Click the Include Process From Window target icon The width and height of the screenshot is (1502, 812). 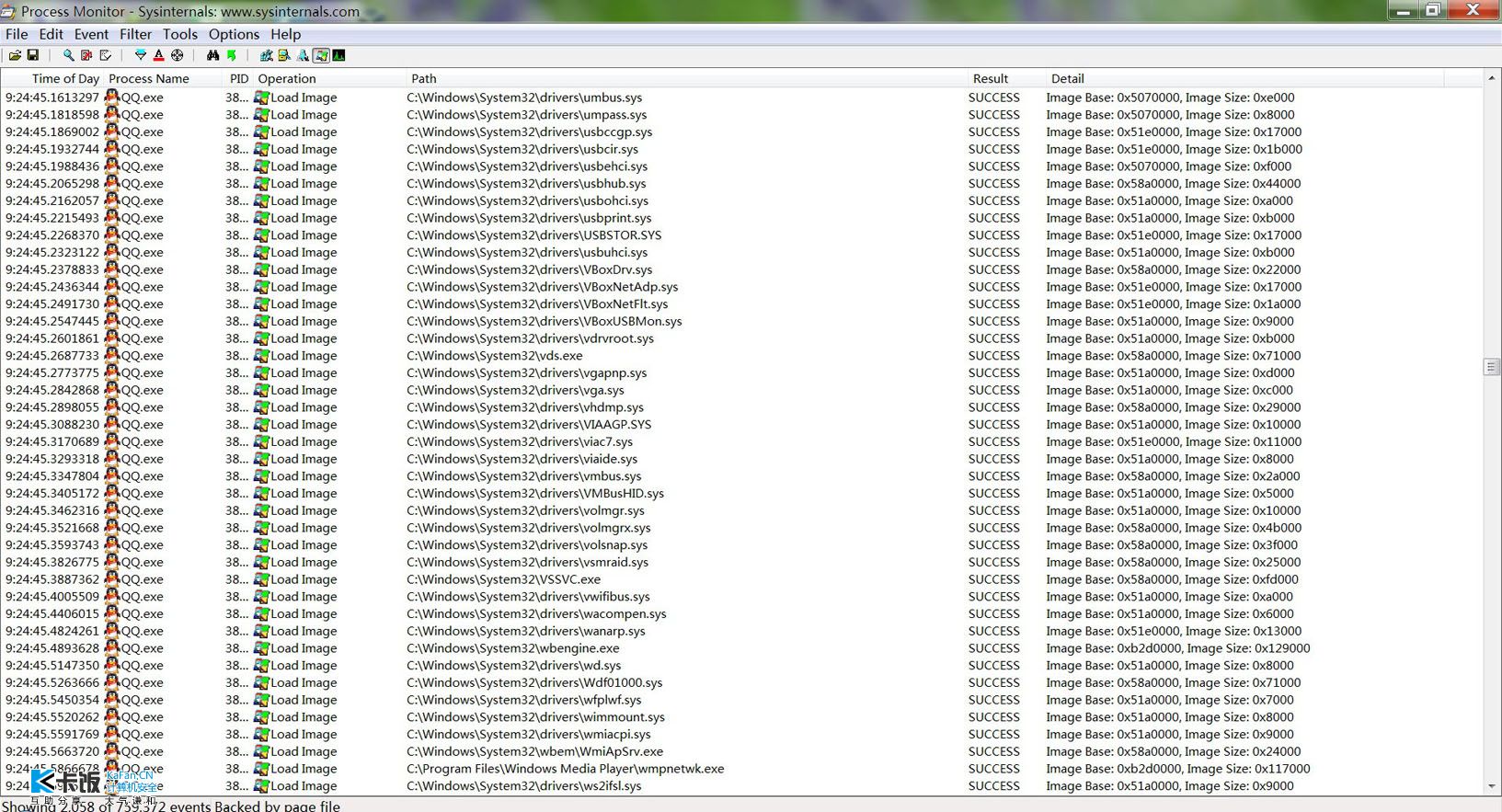178,55
